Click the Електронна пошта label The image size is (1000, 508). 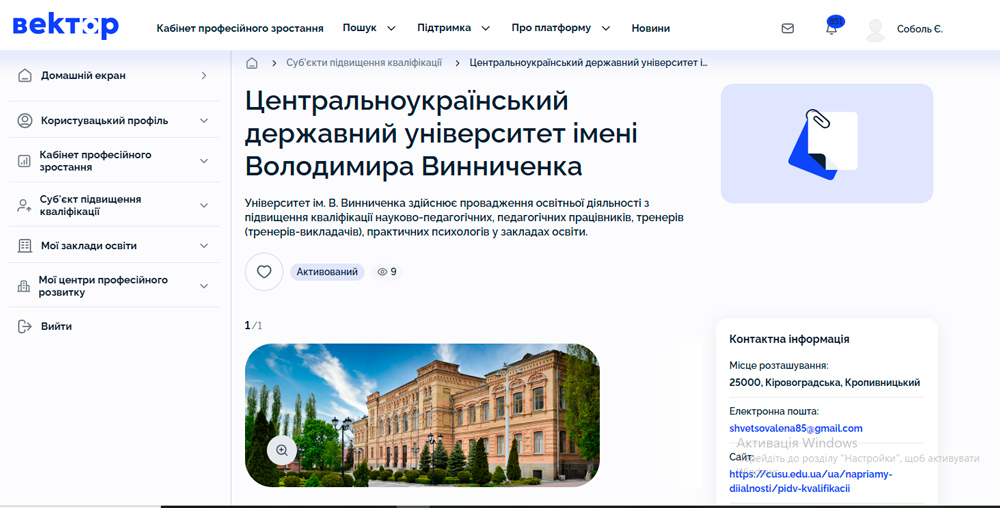pos(774,412)
